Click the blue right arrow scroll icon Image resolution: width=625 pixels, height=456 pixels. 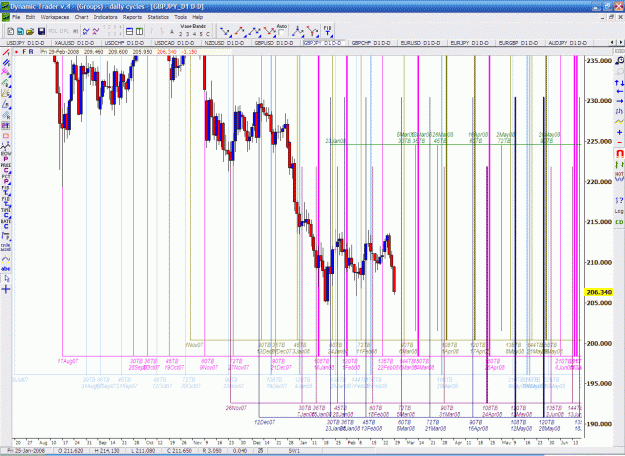[x=619, y=101]
